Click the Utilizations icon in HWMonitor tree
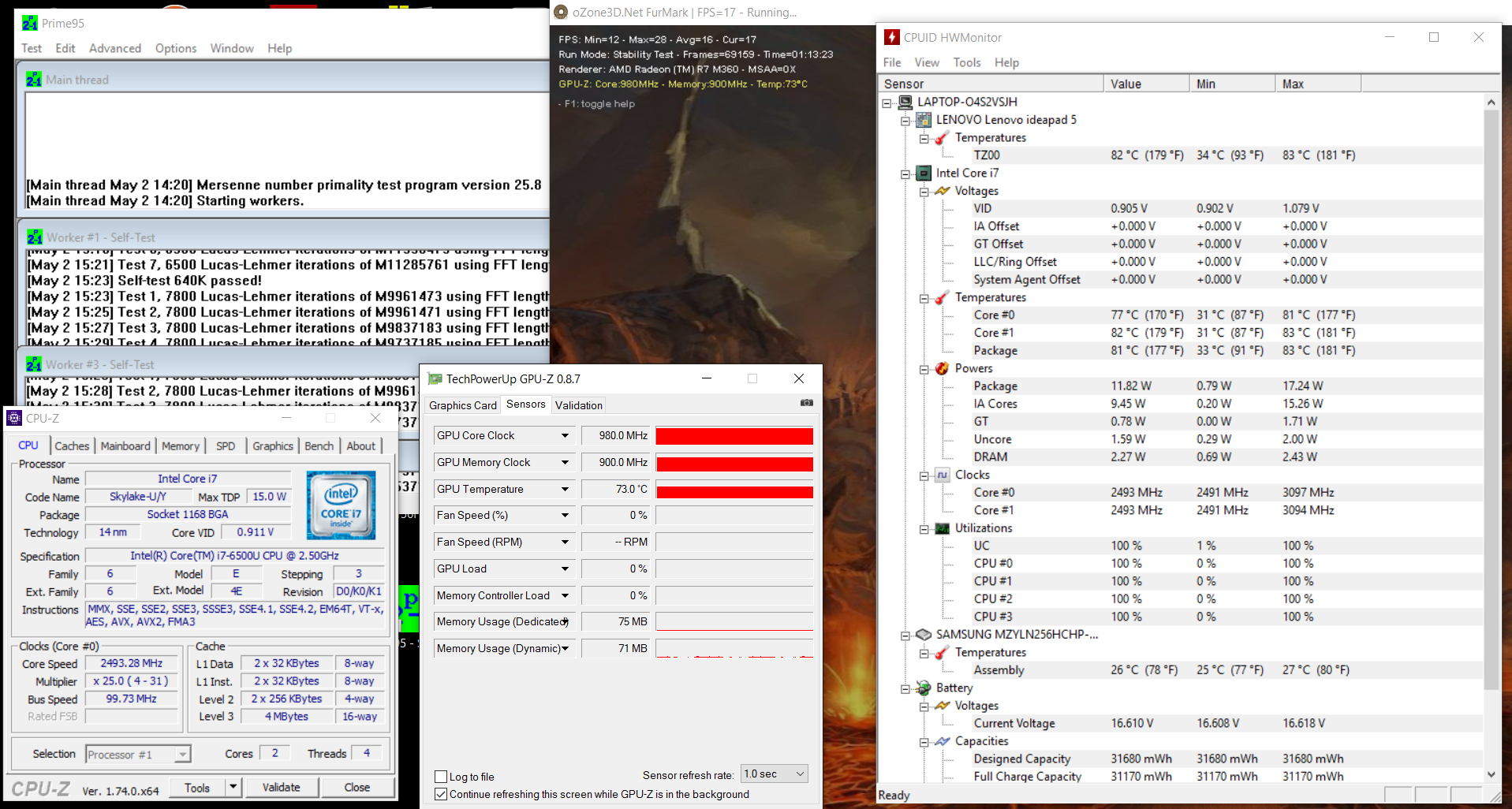The height and width of the screenshot is (809, 1512). (x=942, y=528)
